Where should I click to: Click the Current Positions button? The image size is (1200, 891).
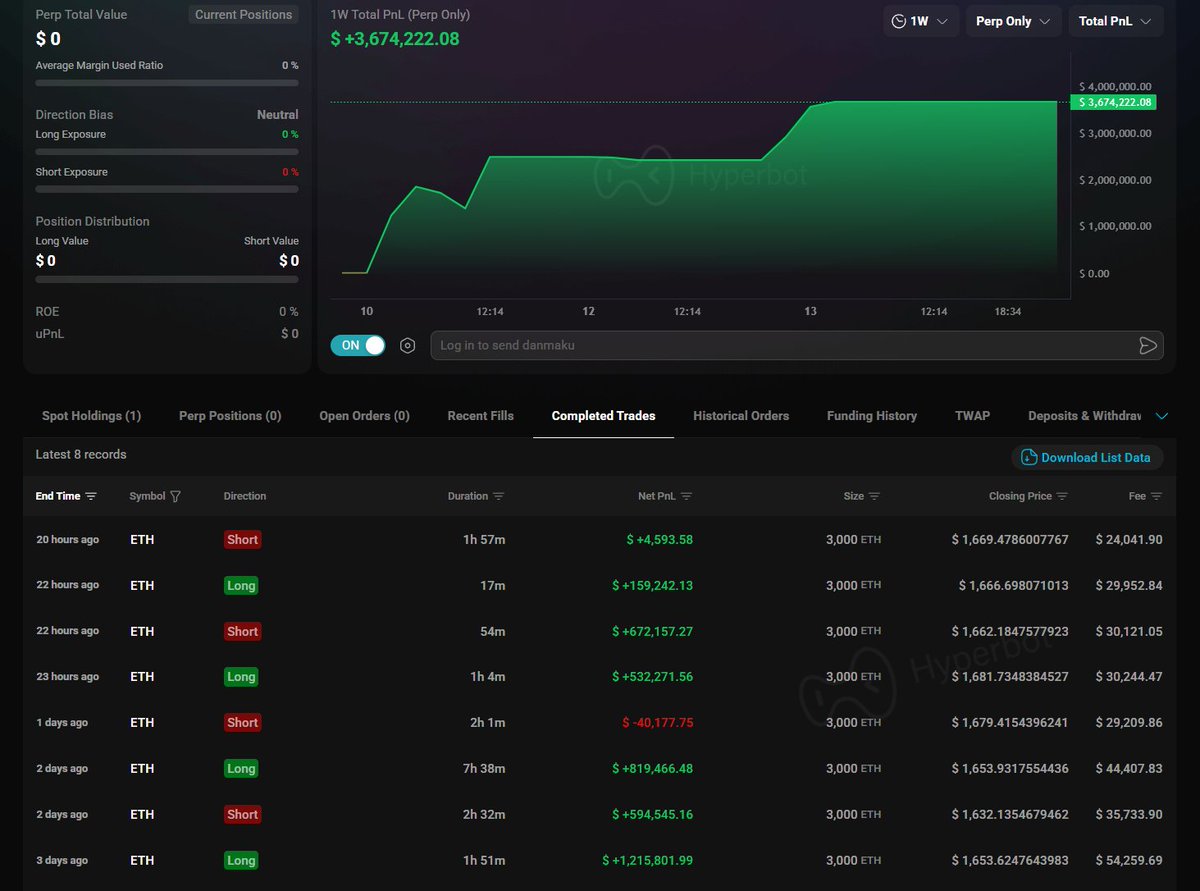244,15
